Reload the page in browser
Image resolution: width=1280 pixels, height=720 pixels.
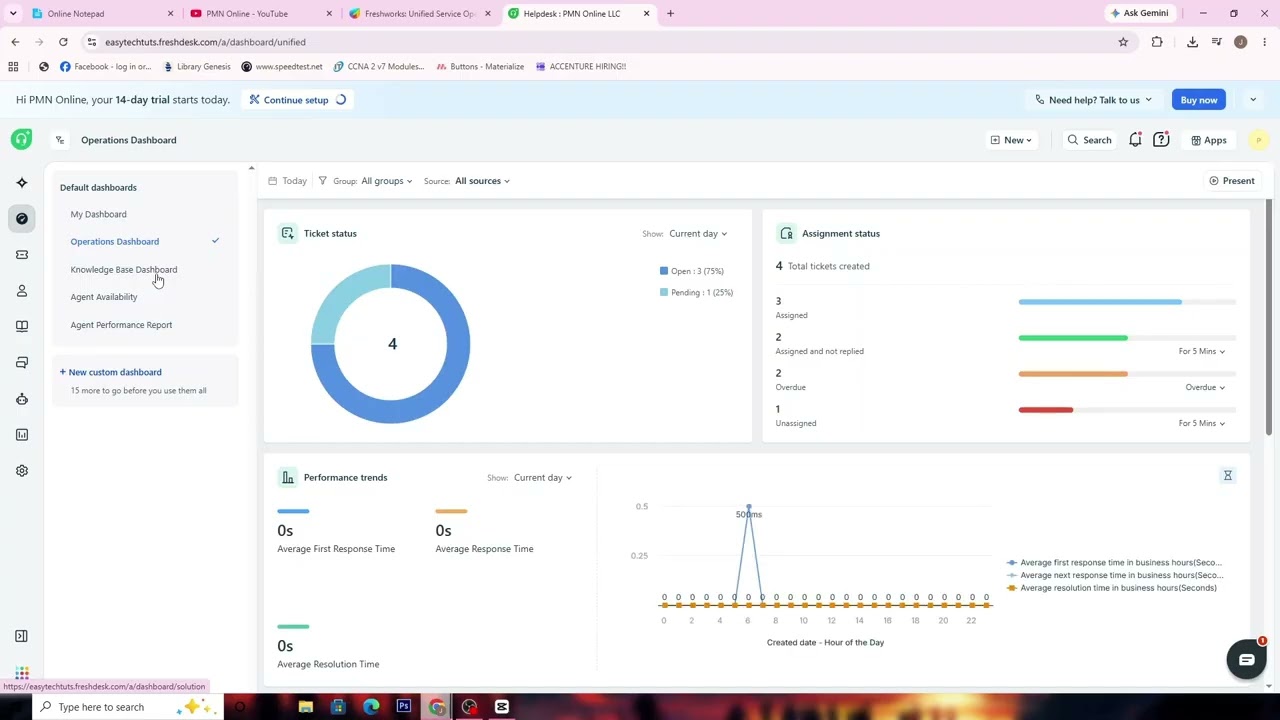tap(63, 42)
